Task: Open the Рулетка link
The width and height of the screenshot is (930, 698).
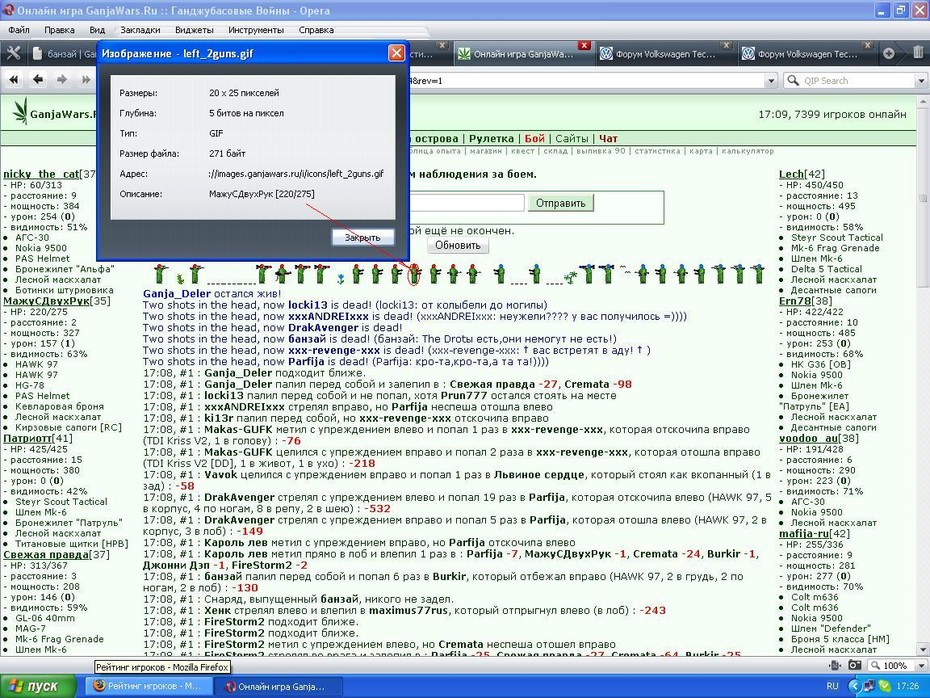Action: (x=491, y=138)
